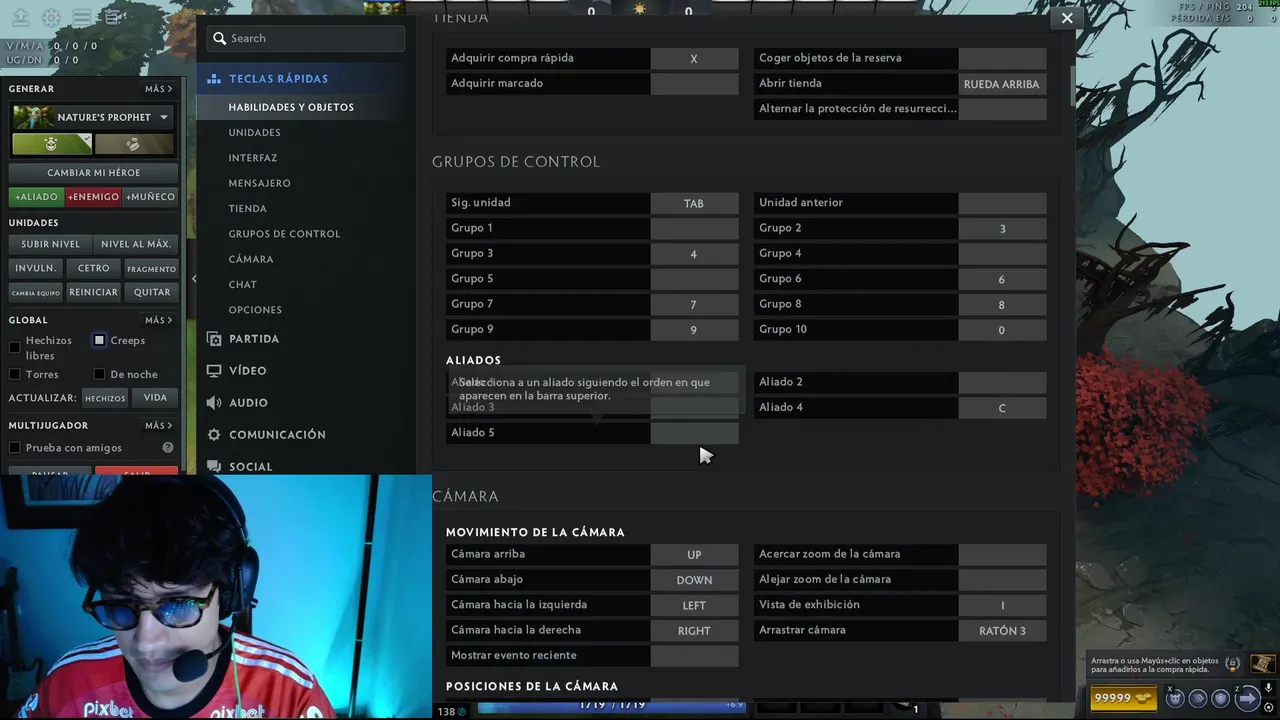Enable the Torres checkbox

click(x=14, y=374)
